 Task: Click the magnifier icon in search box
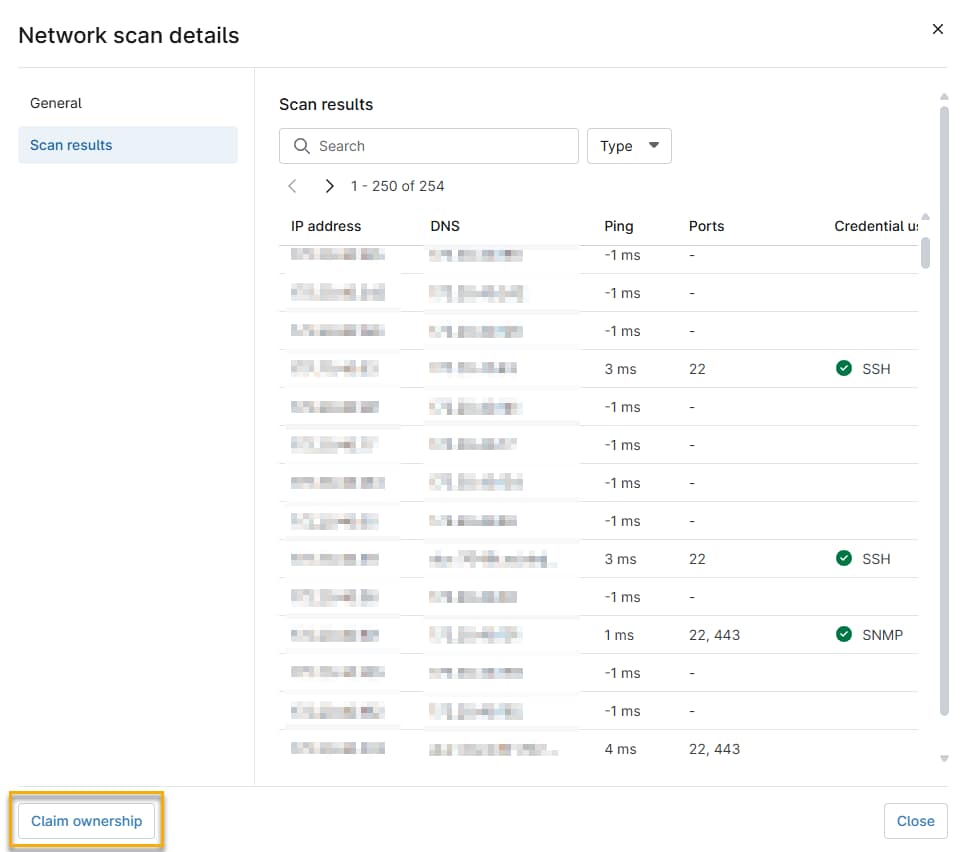pyautogui.click(x=301, y=146)
